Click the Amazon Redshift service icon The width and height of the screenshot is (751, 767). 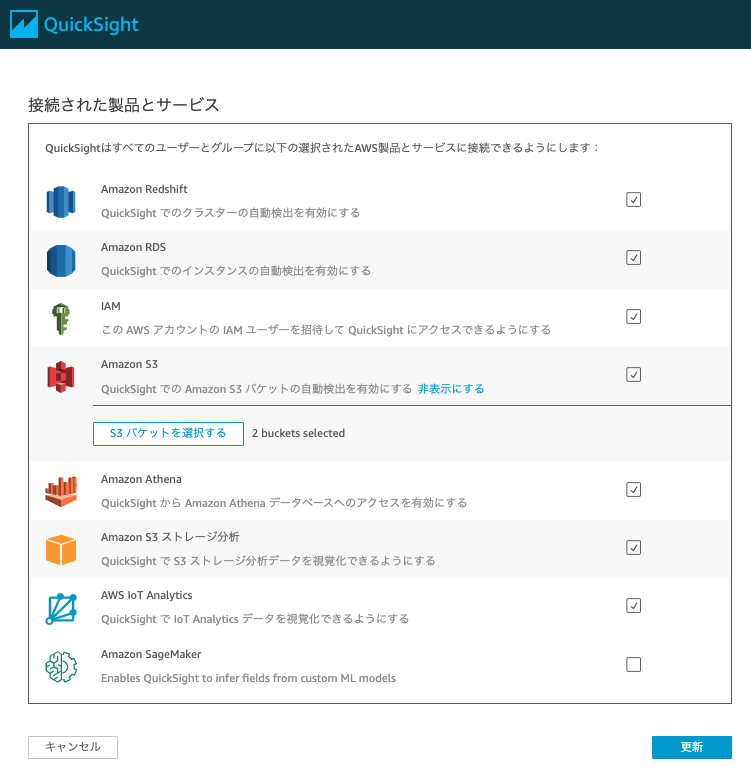(61, 202)
